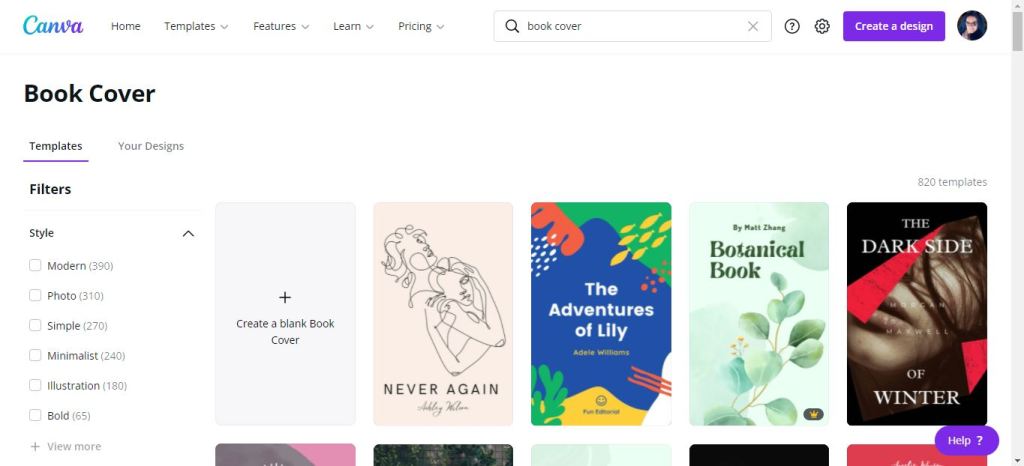Collapse the Style filter section

click(x=188, y=233)
